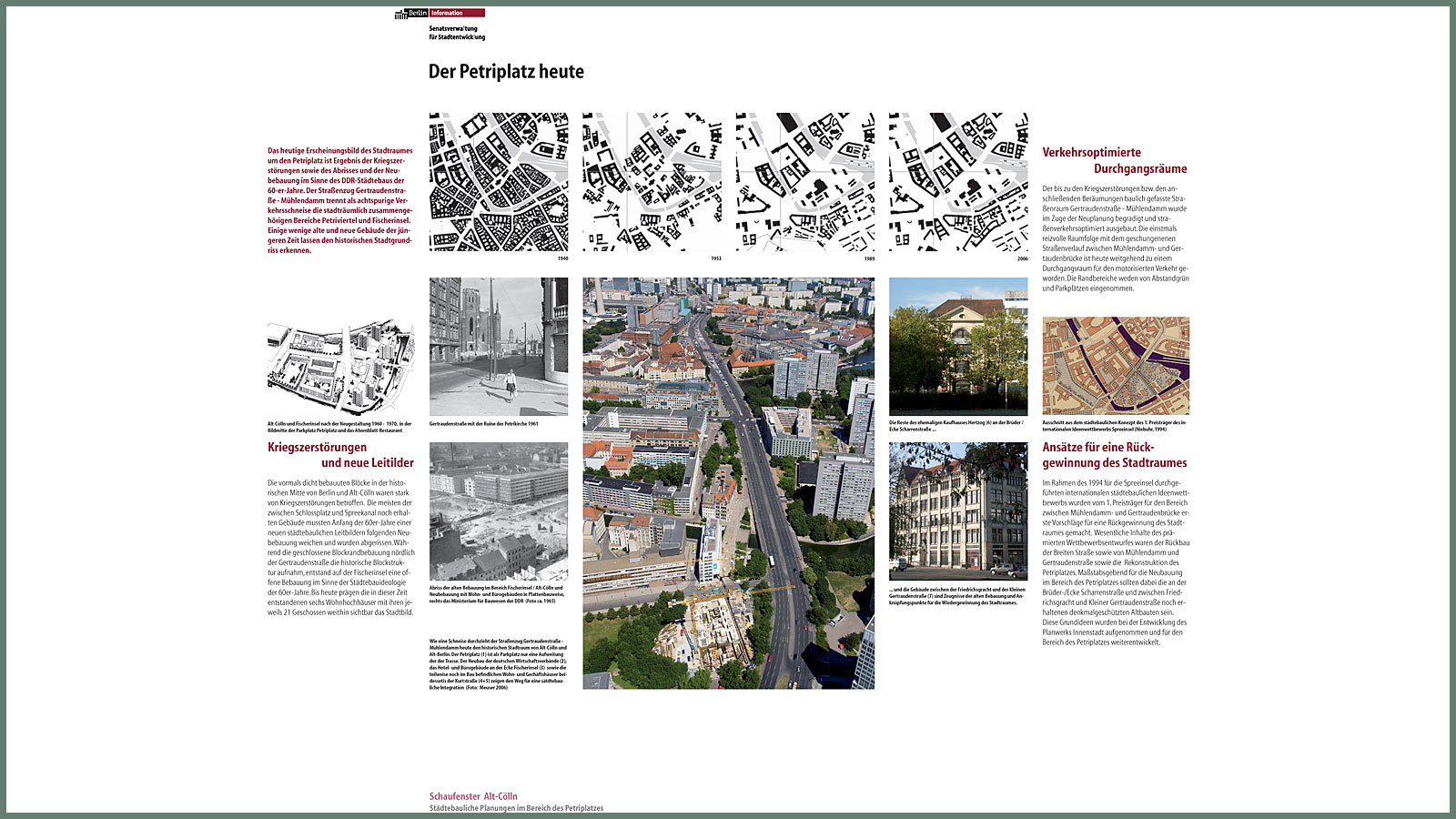The height and width of the screenshot is (819, 1456).
Task: Click caption 'Abriss der alten Bebauung im Bereich Fischerinsel'
Action: [498, 594]
